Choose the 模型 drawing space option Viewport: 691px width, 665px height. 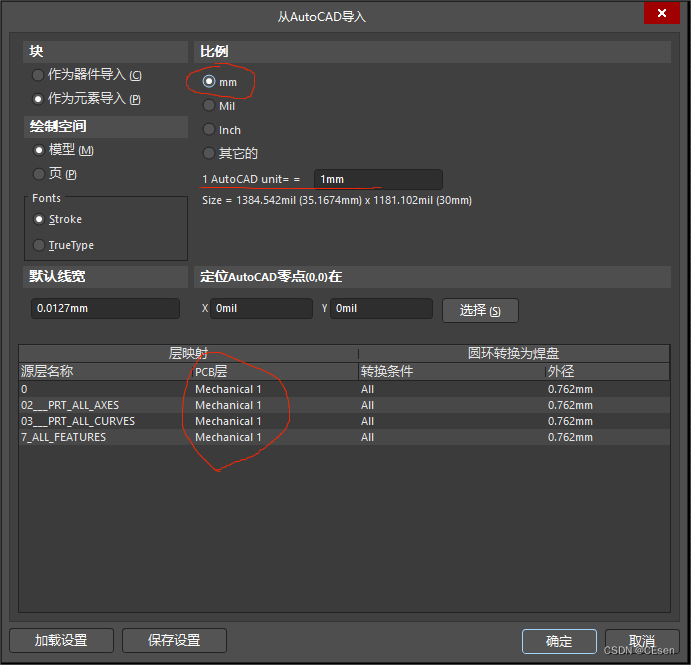tap(38, 150)
